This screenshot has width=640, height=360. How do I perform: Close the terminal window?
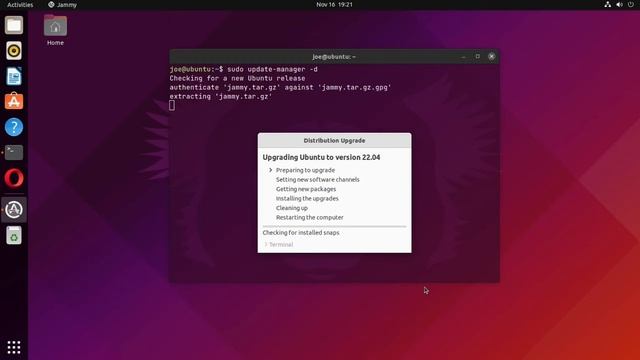point(491,56)
